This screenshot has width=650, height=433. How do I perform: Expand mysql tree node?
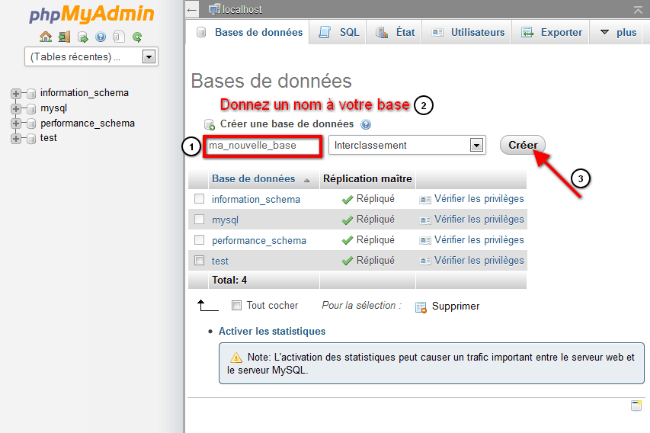coord(16,109)
